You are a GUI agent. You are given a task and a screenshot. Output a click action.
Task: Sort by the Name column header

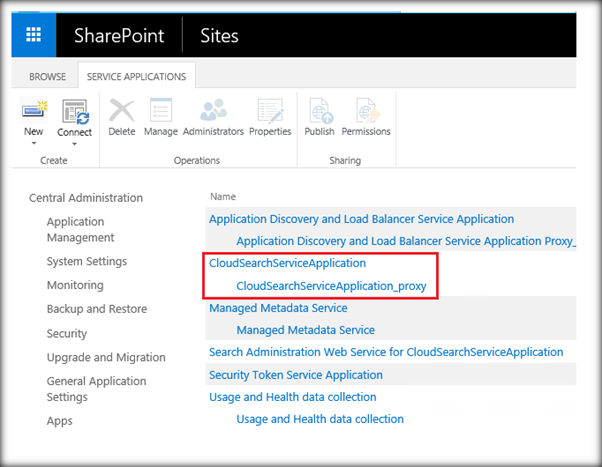coord(222,197)
